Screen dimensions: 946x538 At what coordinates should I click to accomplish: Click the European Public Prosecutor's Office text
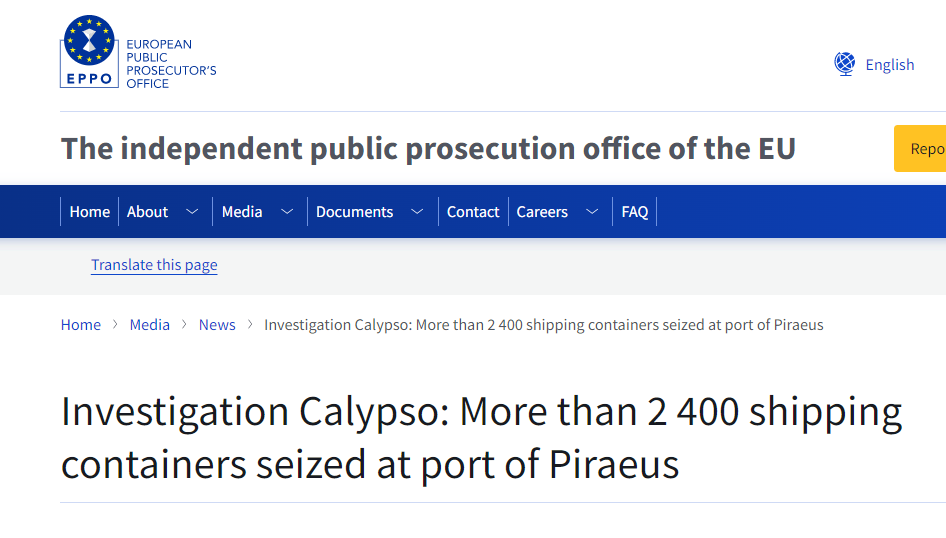pos(171,64)
